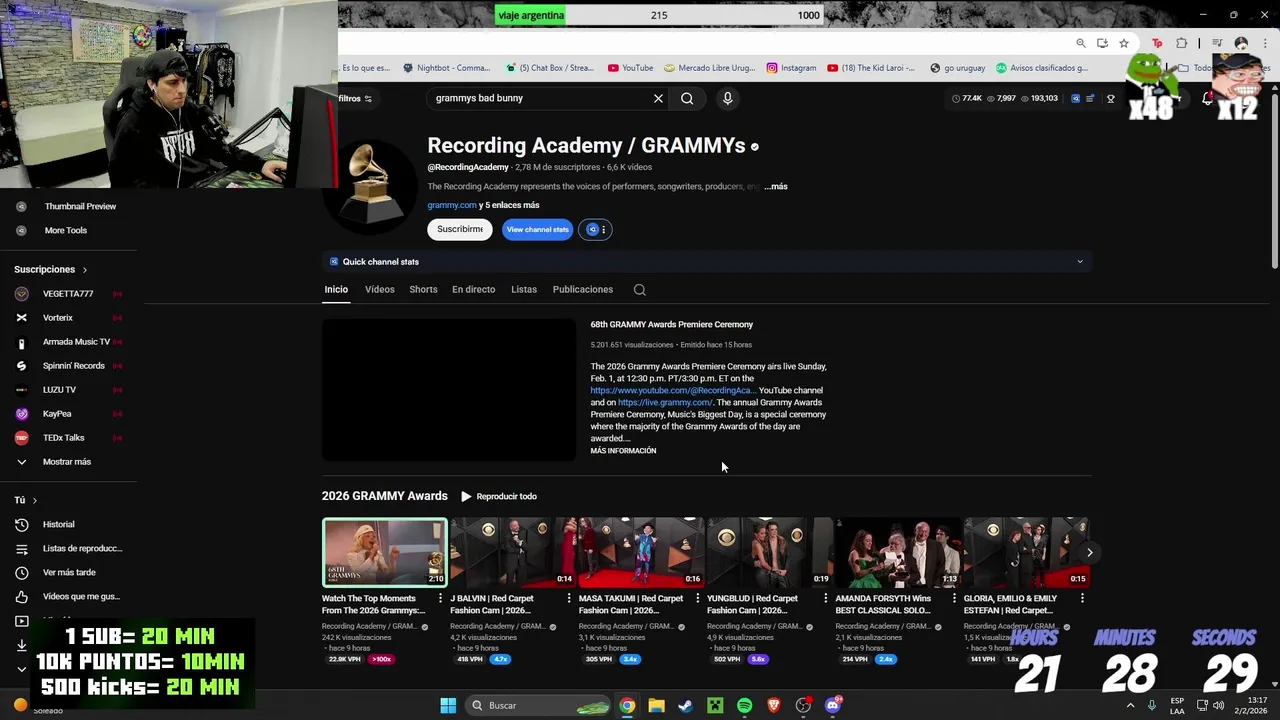Open File Explorer from the taskbar

coord(656,705)
